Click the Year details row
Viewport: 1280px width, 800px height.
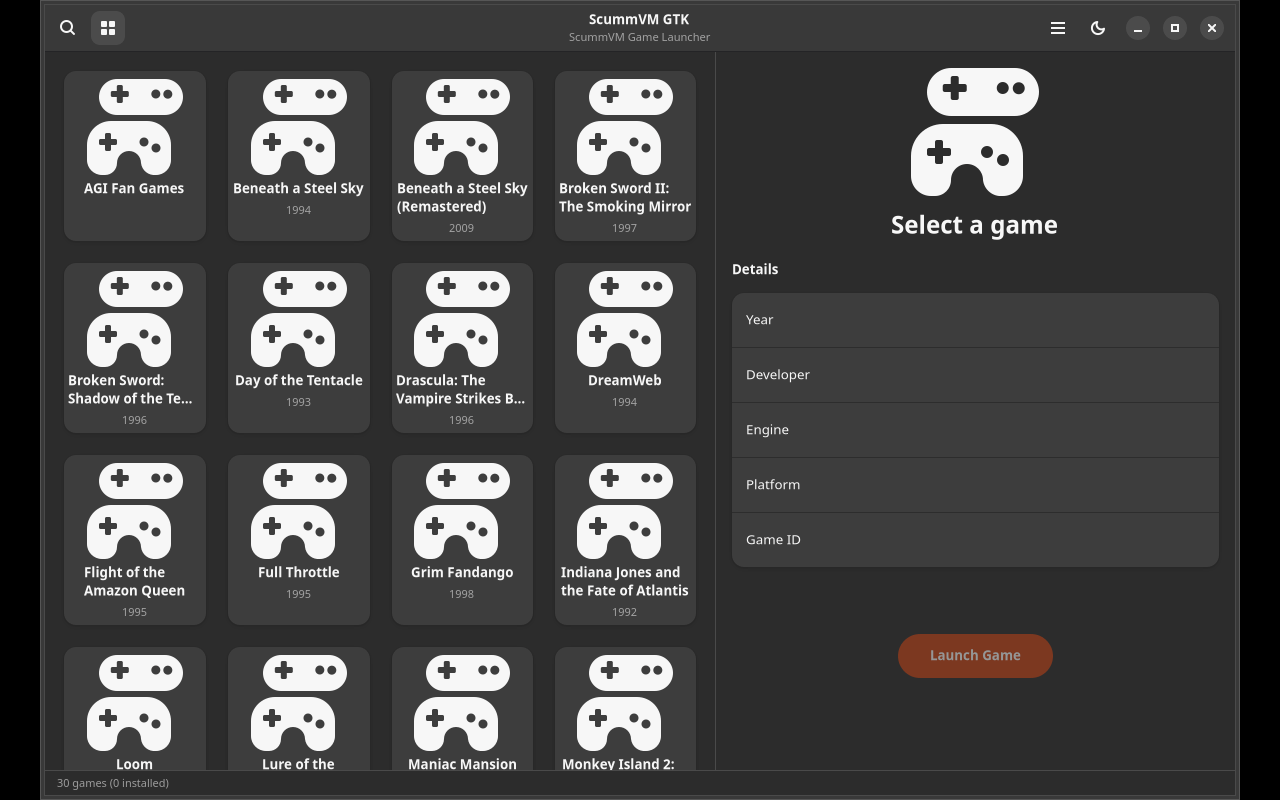975,320
